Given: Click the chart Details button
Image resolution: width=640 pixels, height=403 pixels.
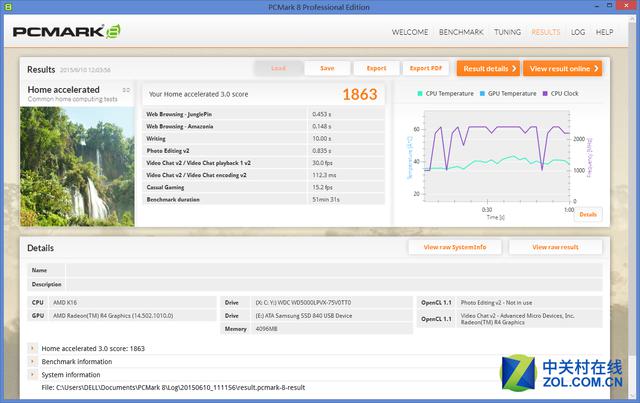Looking at the screenshot, I should [588, 214].
